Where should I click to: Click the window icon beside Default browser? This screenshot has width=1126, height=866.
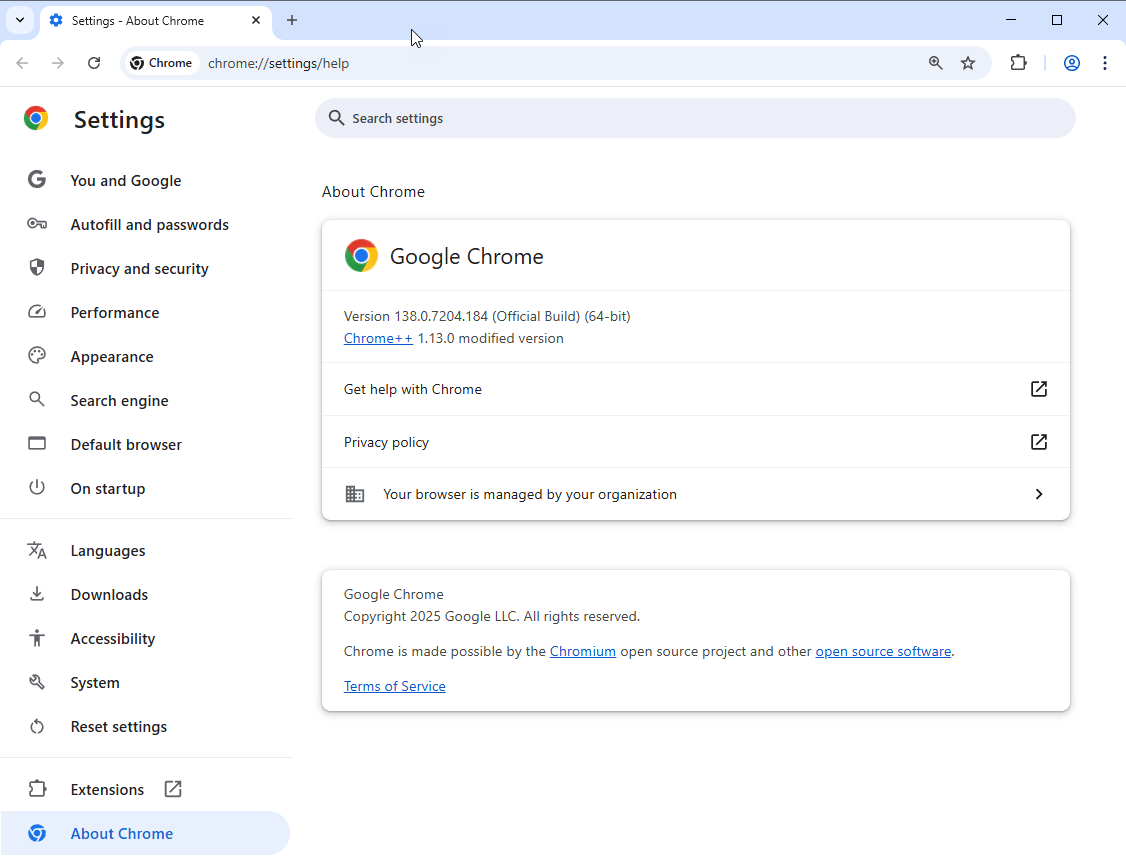[x=37, y=444]
